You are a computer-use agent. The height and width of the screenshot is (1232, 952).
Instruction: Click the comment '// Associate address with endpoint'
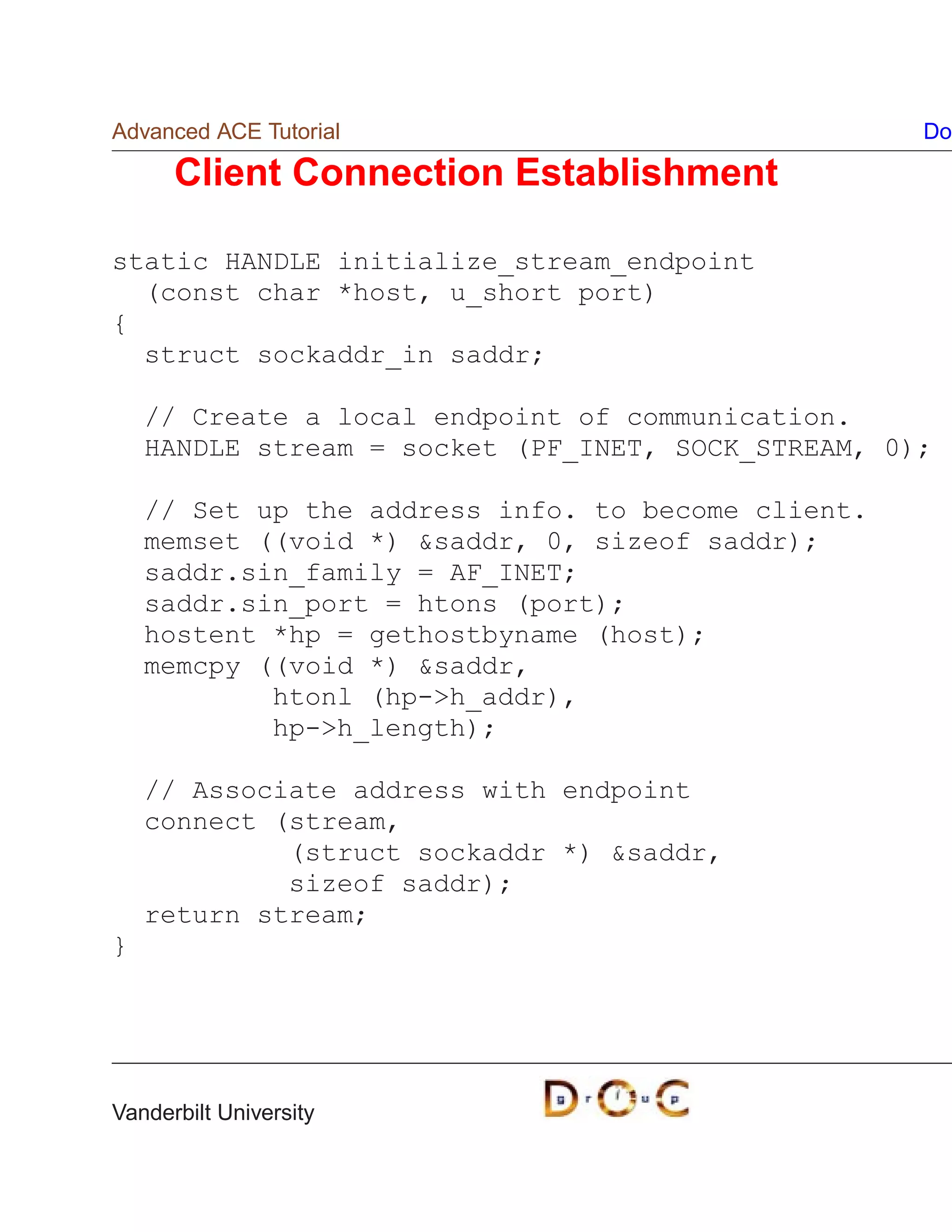(x=417, y=791)
